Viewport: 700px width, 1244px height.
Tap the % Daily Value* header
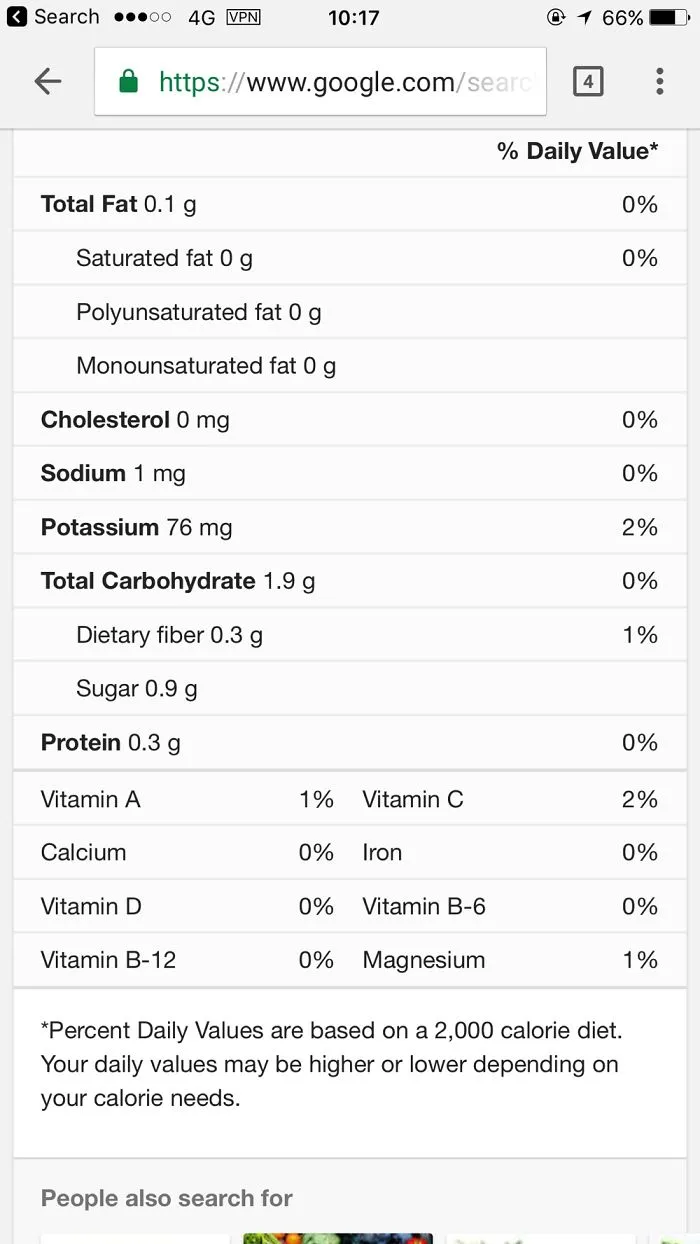point(578,151)
